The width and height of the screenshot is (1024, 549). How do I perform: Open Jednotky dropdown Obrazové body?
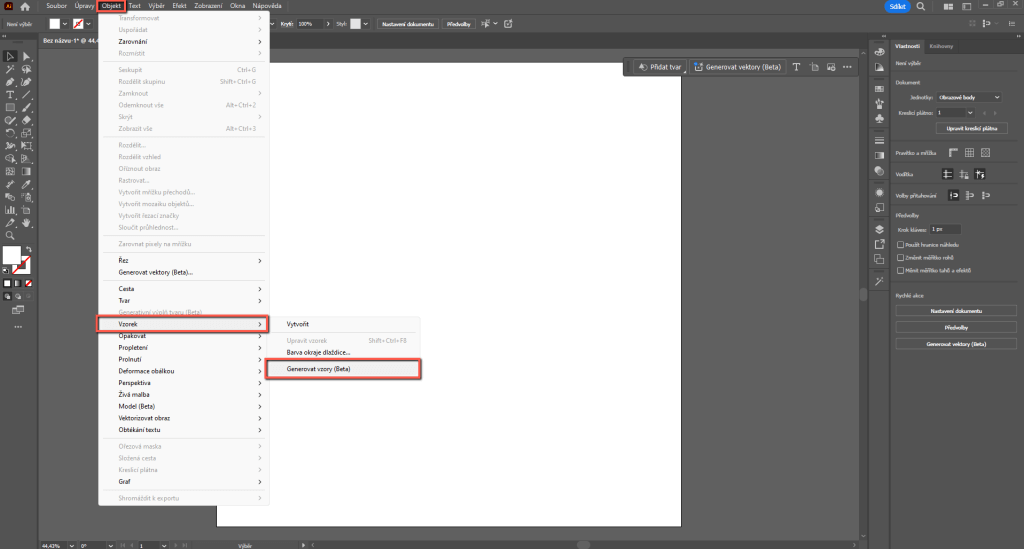(x=968, y=97)
